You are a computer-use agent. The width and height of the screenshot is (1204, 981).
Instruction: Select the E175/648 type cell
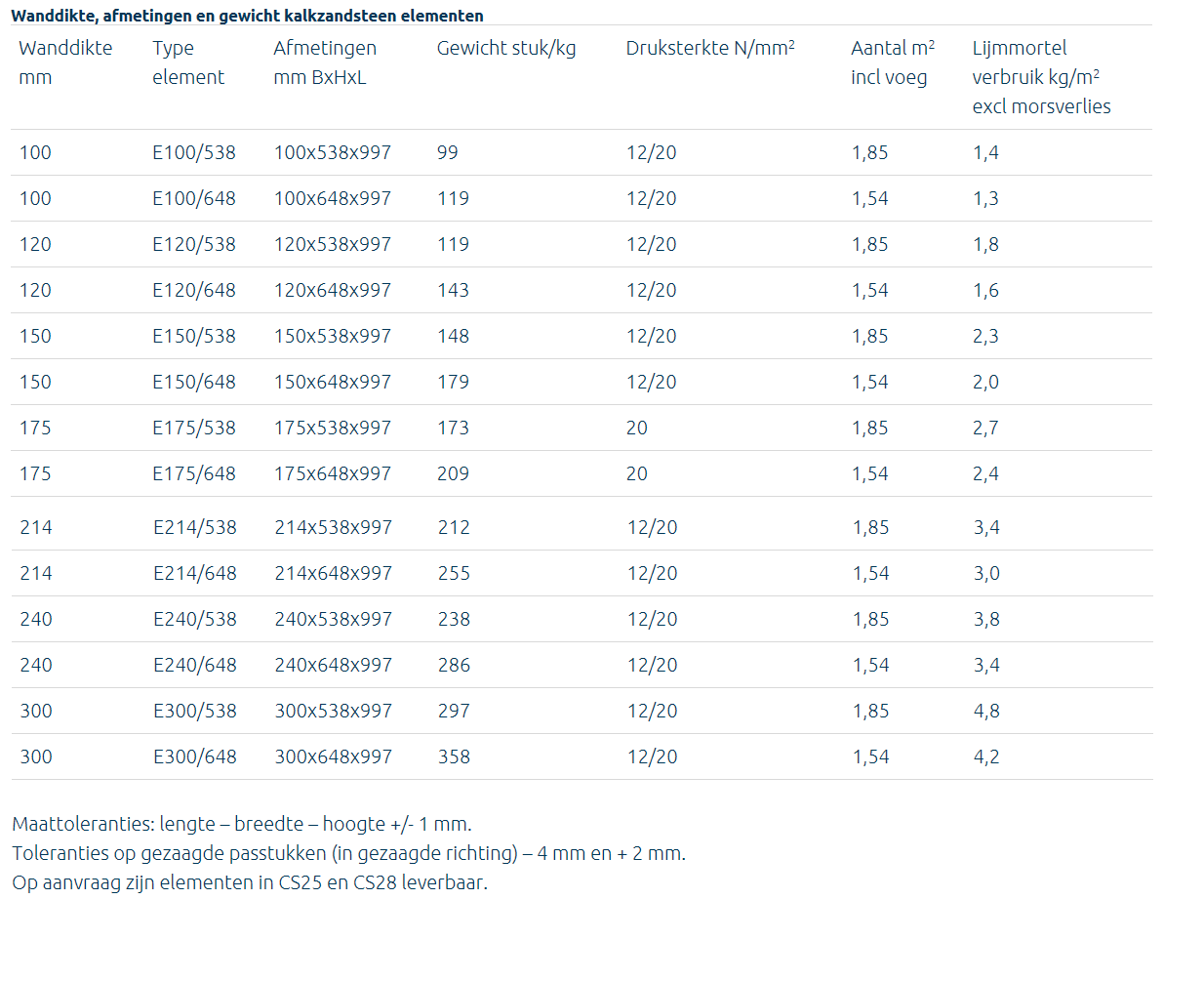pos(193,473)
